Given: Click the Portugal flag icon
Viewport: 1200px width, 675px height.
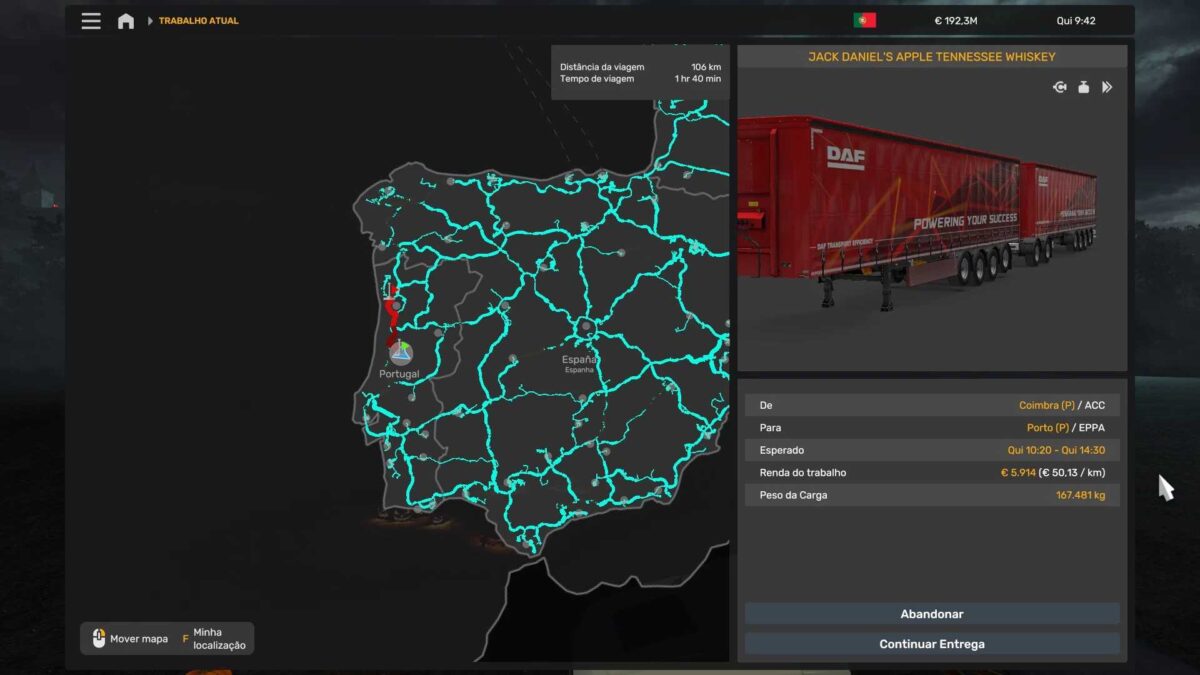Looking at the screenshot, I should pyautogui.click(x=864, y=21).
